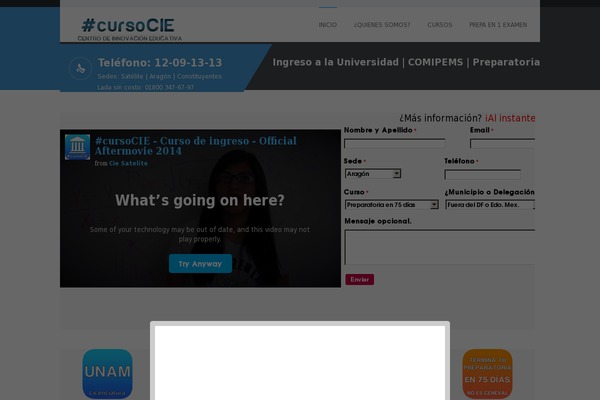Open the PREPA EN 1 EXAMEN menu item
Screen dimensions: 600x400
tap(498, 25)
